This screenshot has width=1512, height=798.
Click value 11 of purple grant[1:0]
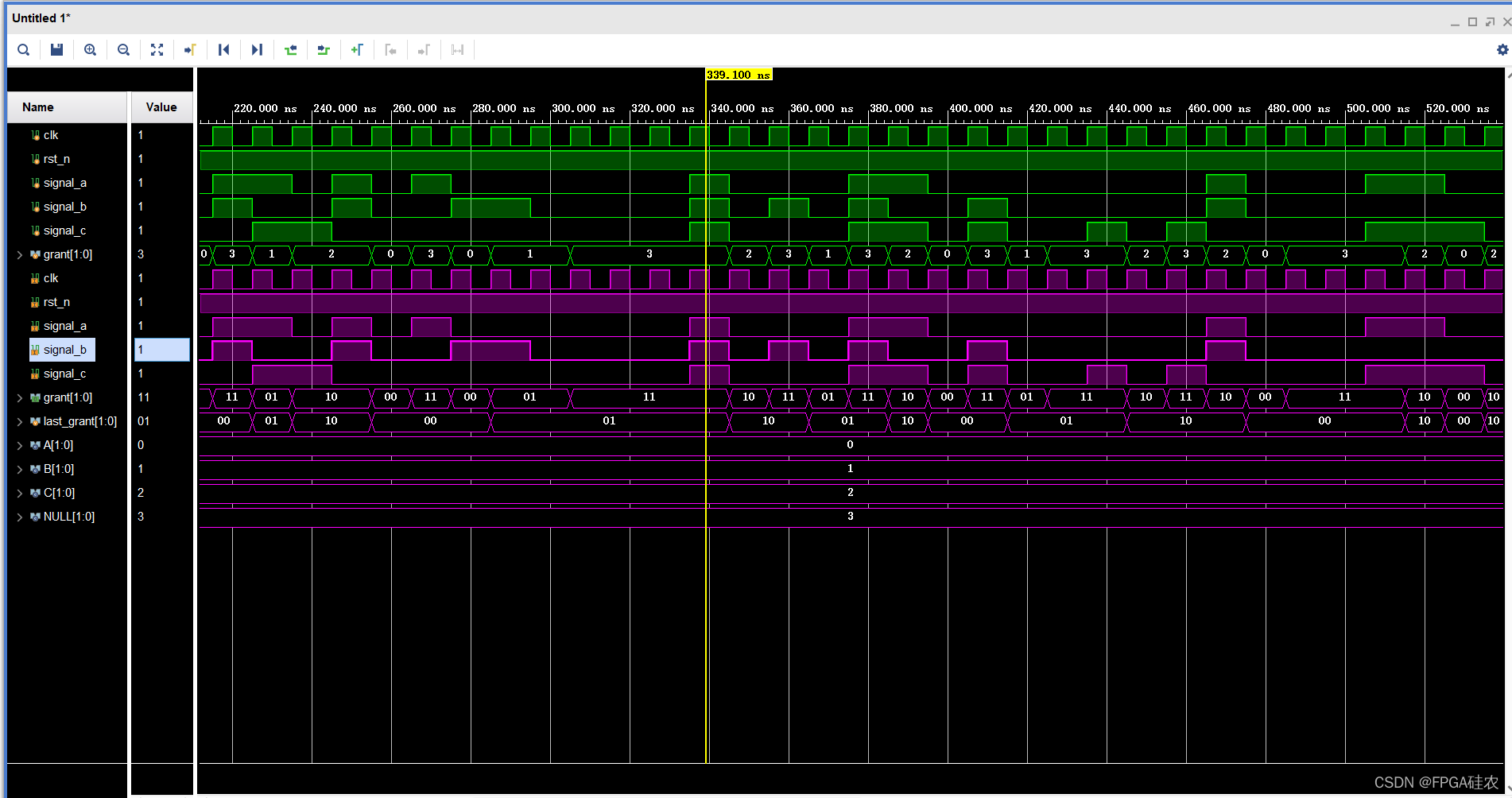click(144, 397)
